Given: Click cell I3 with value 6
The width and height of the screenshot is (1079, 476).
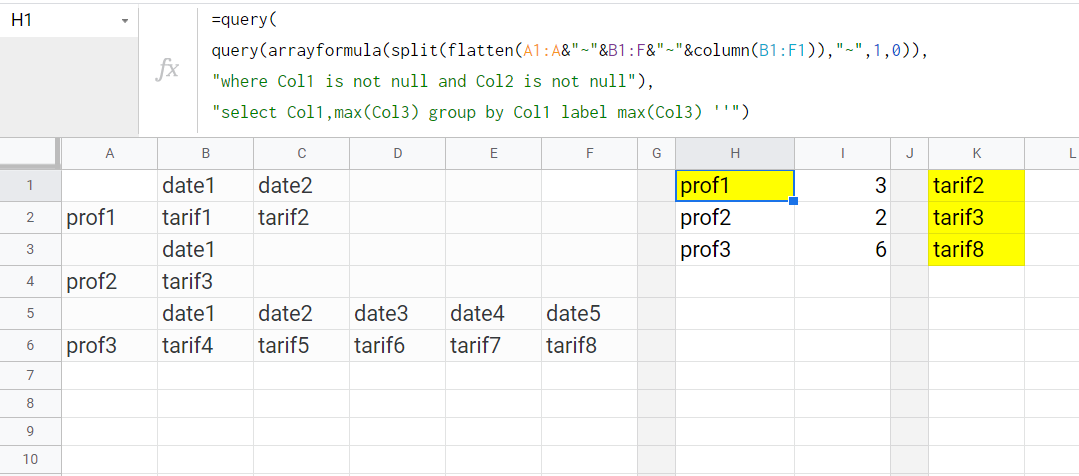Looking at the screenshot, I should tap(842, 250).
